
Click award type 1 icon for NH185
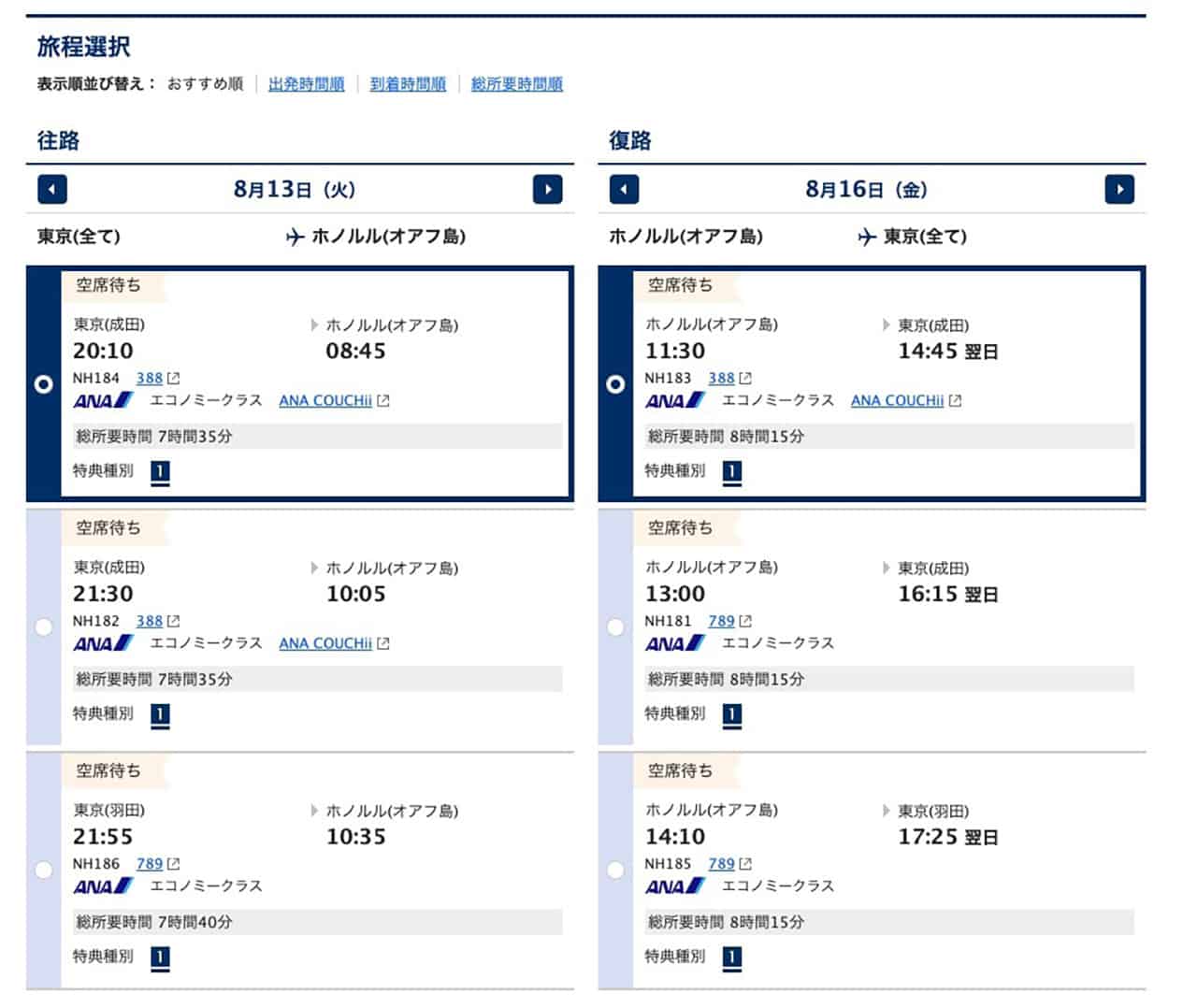coord(732,957)
